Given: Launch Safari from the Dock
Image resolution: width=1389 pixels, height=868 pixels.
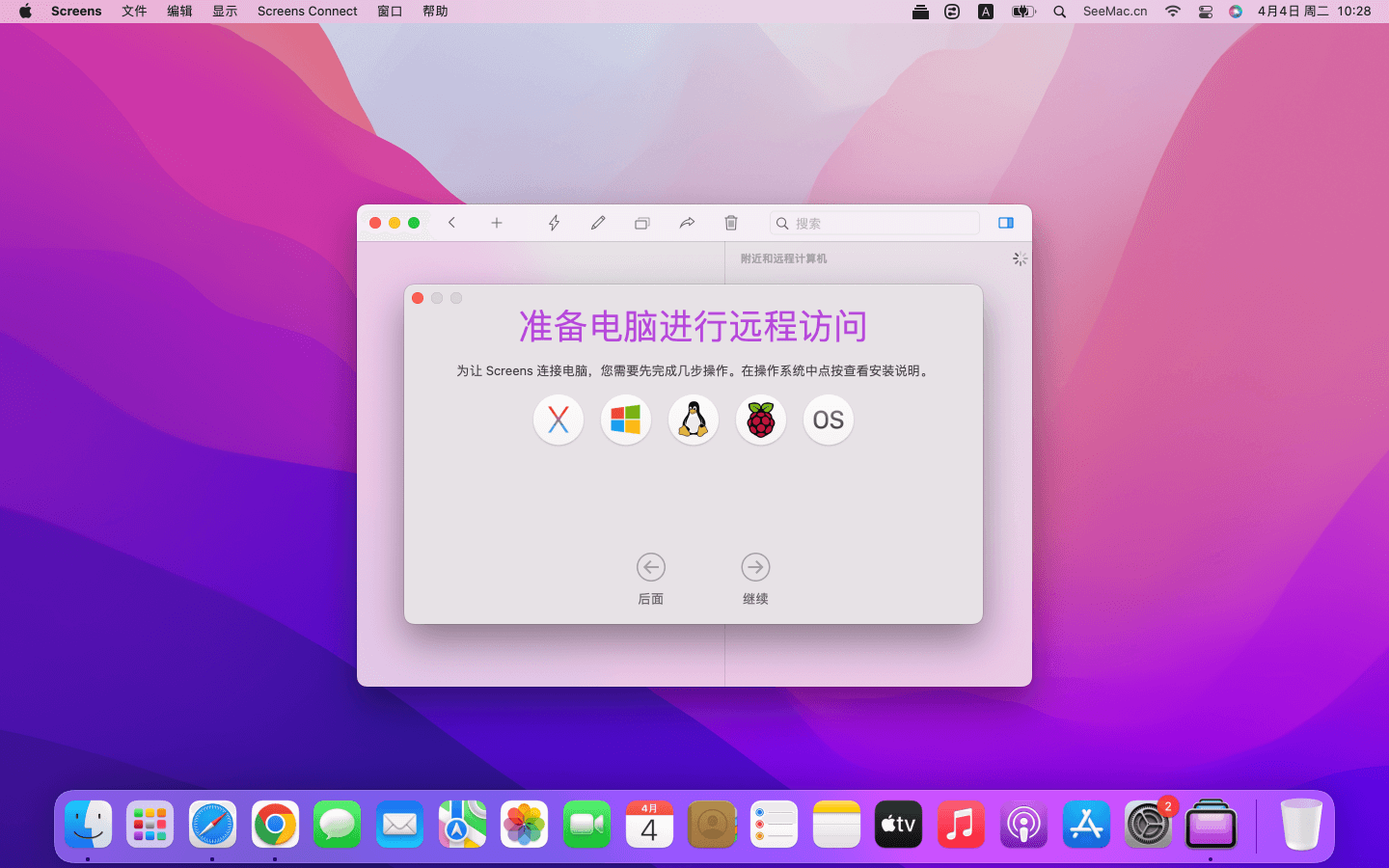Looking at the screenshot, I should tap(212, 825).
